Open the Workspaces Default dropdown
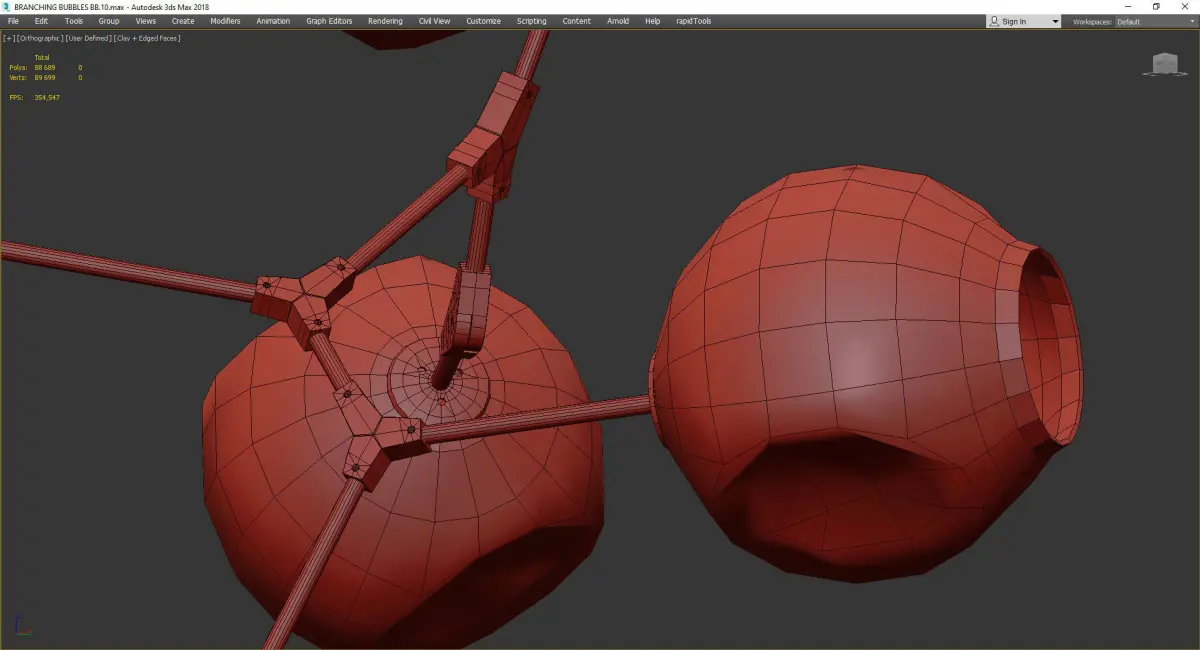This screenshot has width=1200, height=650. click(x=1155, y=22)
